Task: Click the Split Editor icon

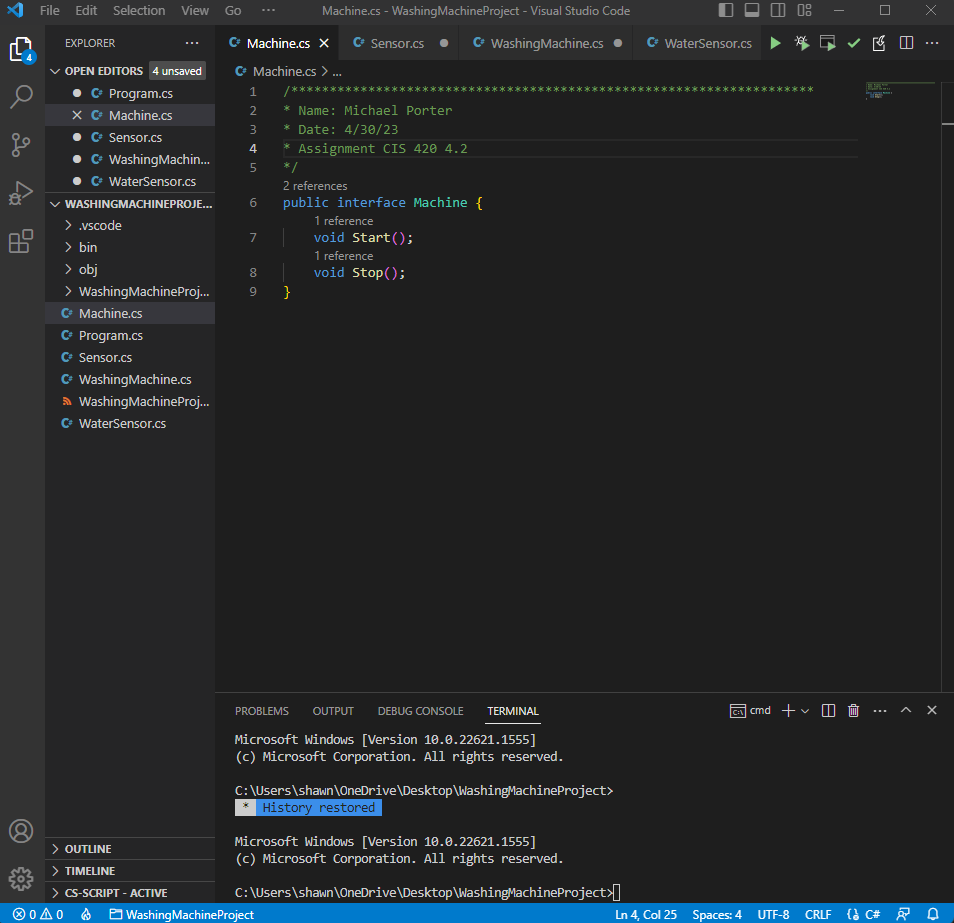Action: [906, 43]
